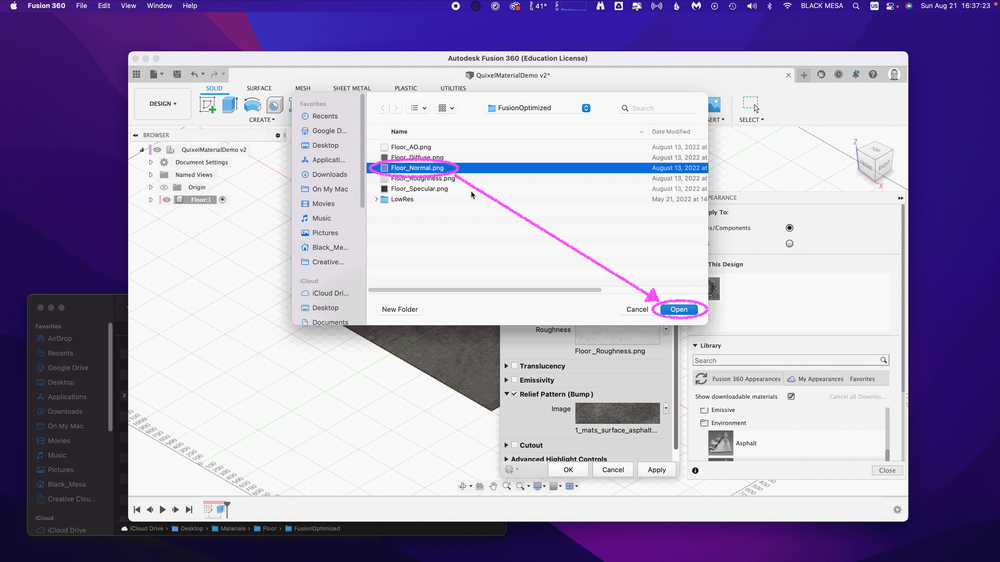The height and width of the screenshot is (562, 1000).
Task: Expand Advanced Highlight Controls section
Action: pos(507,459)
